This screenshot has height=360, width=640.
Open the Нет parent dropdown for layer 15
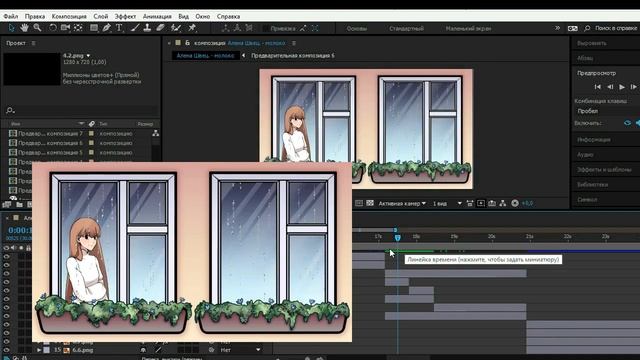[x=240, y=350]
